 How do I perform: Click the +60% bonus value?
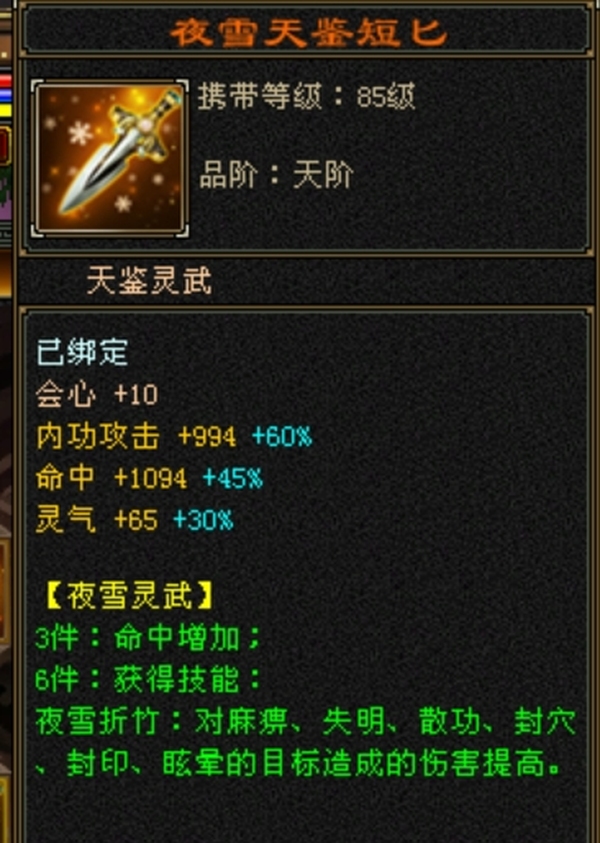pos(282,436)
